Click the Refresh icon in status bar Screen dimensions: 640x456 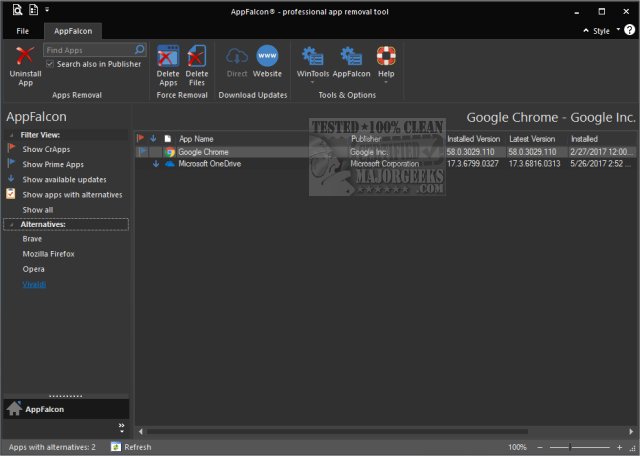coord(116,447)
